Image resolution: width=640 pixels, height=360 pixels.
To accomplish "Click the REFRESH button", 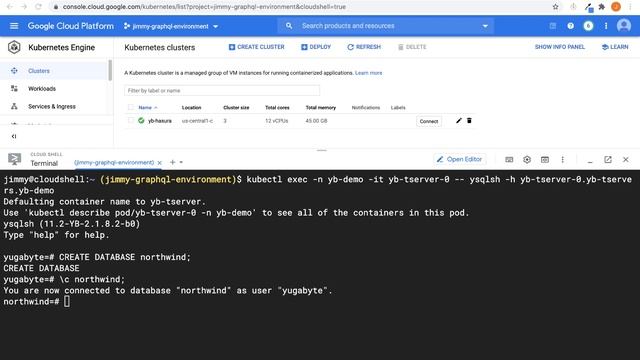I will pyautogui.click(x=364, y=47).
